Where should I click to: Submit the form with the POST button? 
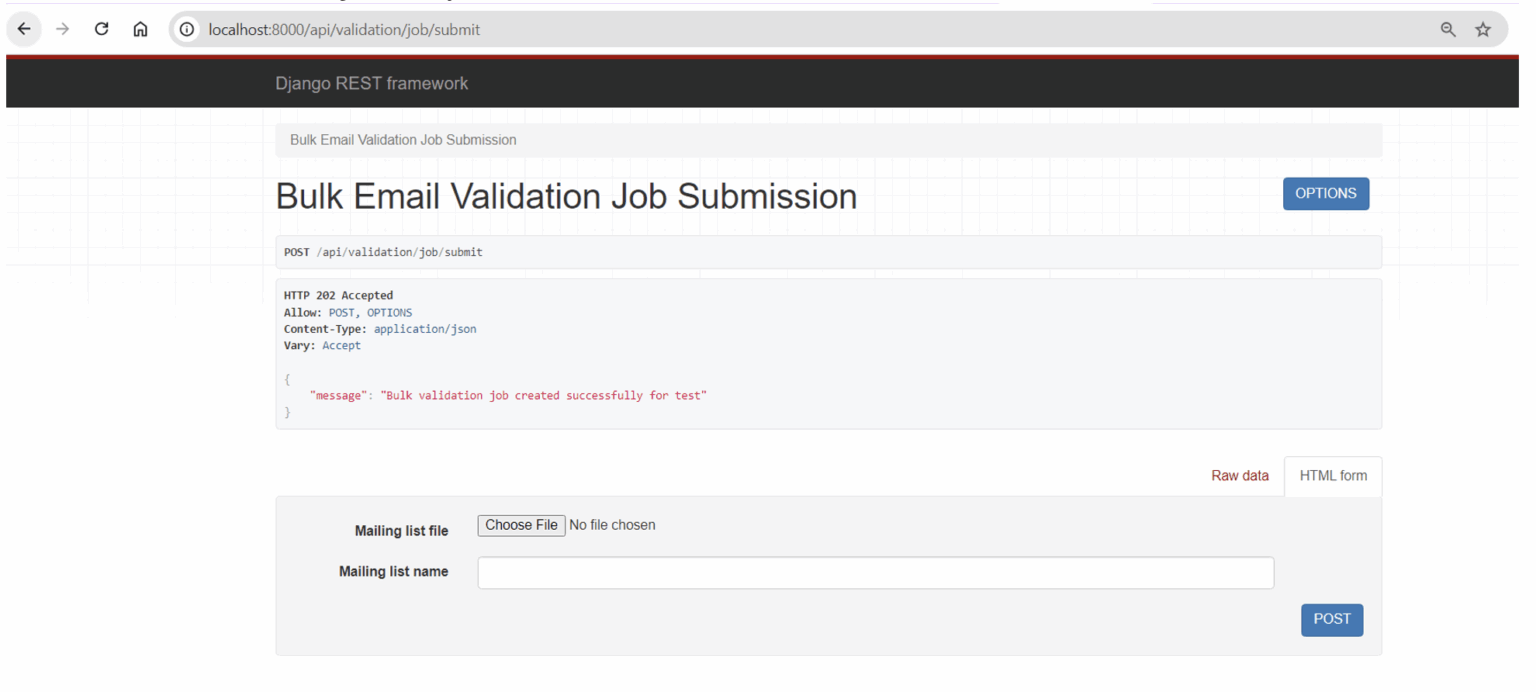[x=1332, y=619]
